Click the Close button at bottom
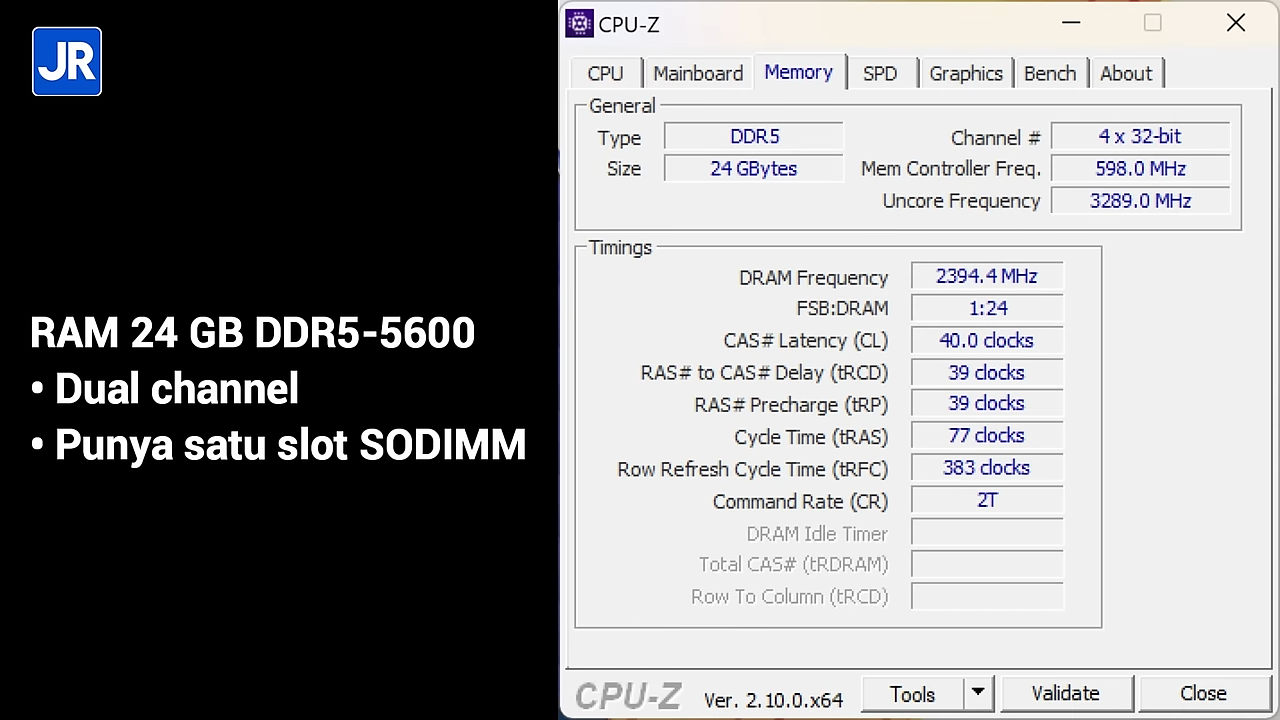 pyautogui.click(x=1203, y=694)
